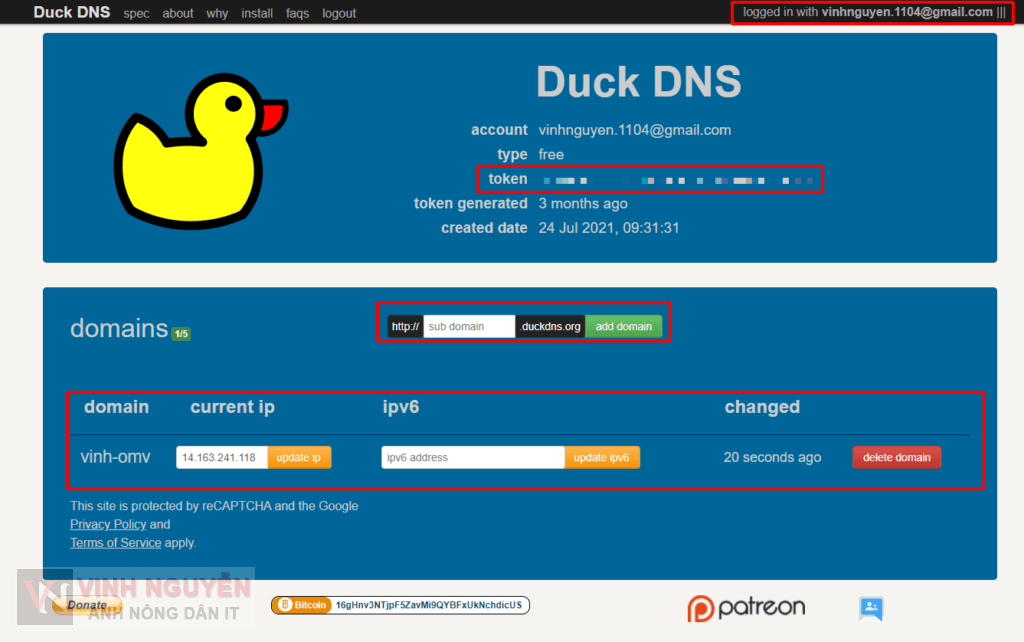
Task: Click logout in the top menu
Action: (x=339, y=13)
